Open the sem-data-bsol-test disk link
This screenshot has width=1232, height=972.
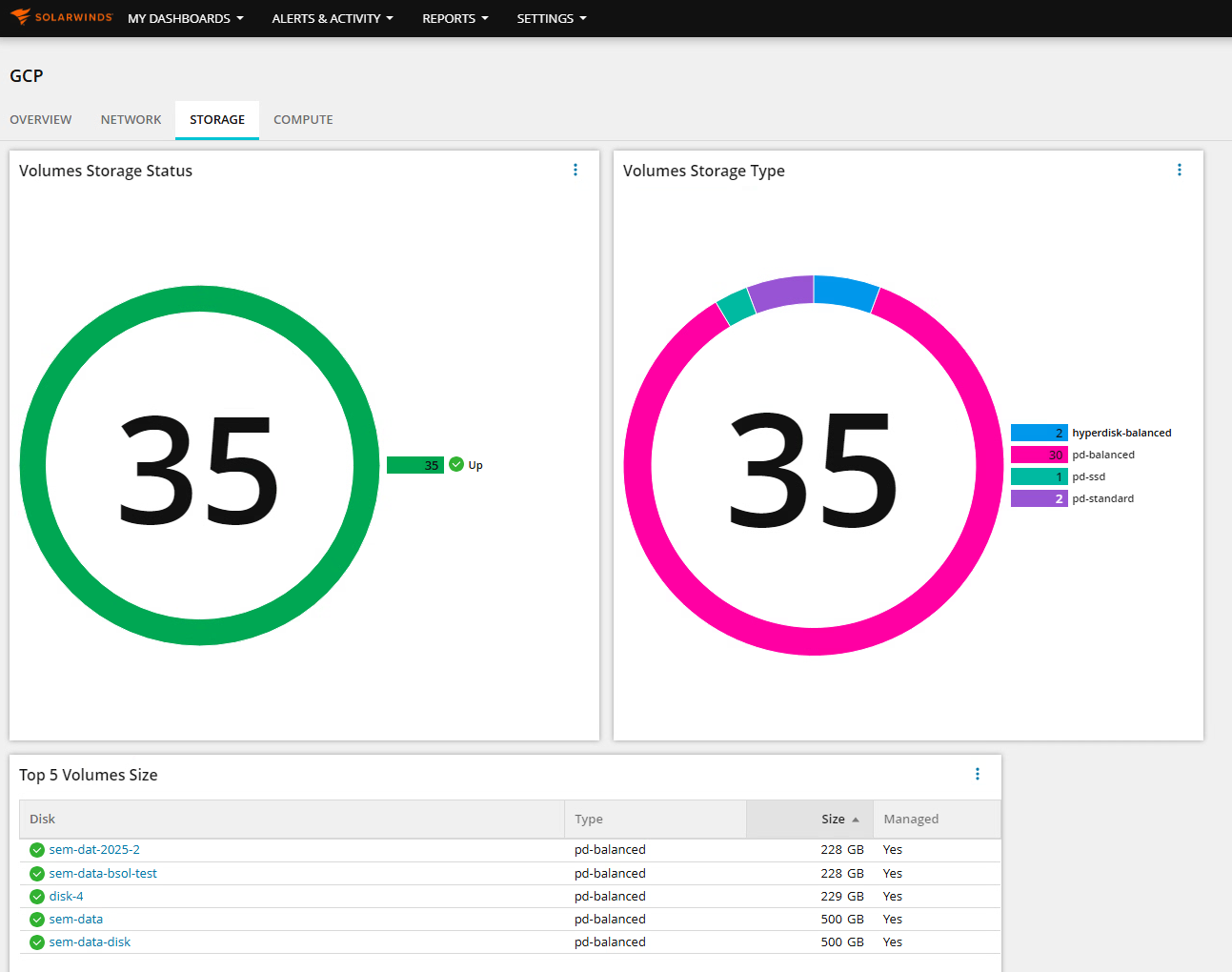pos(103,873)
